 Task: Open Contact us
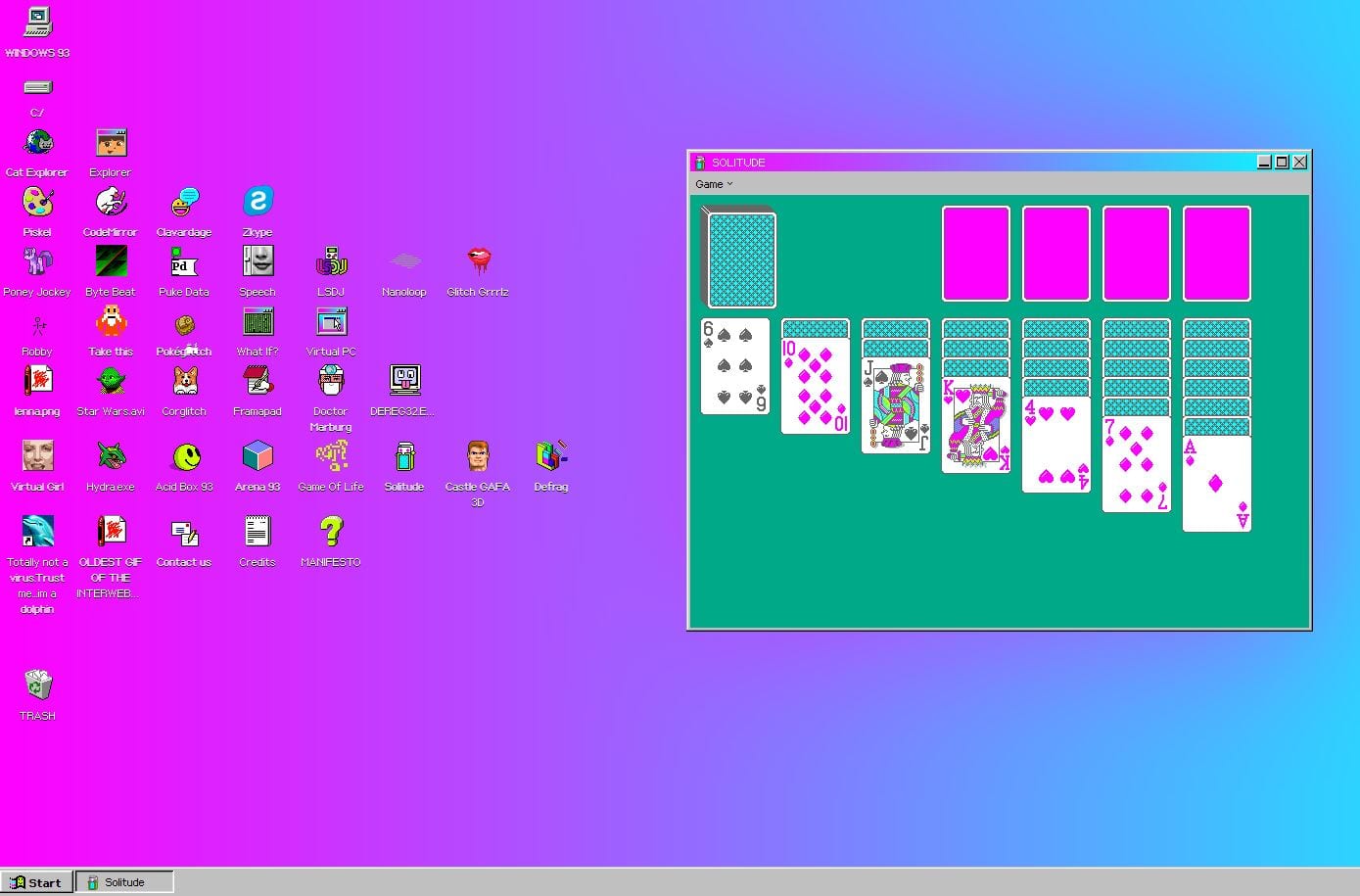click(x=183, y=535)
